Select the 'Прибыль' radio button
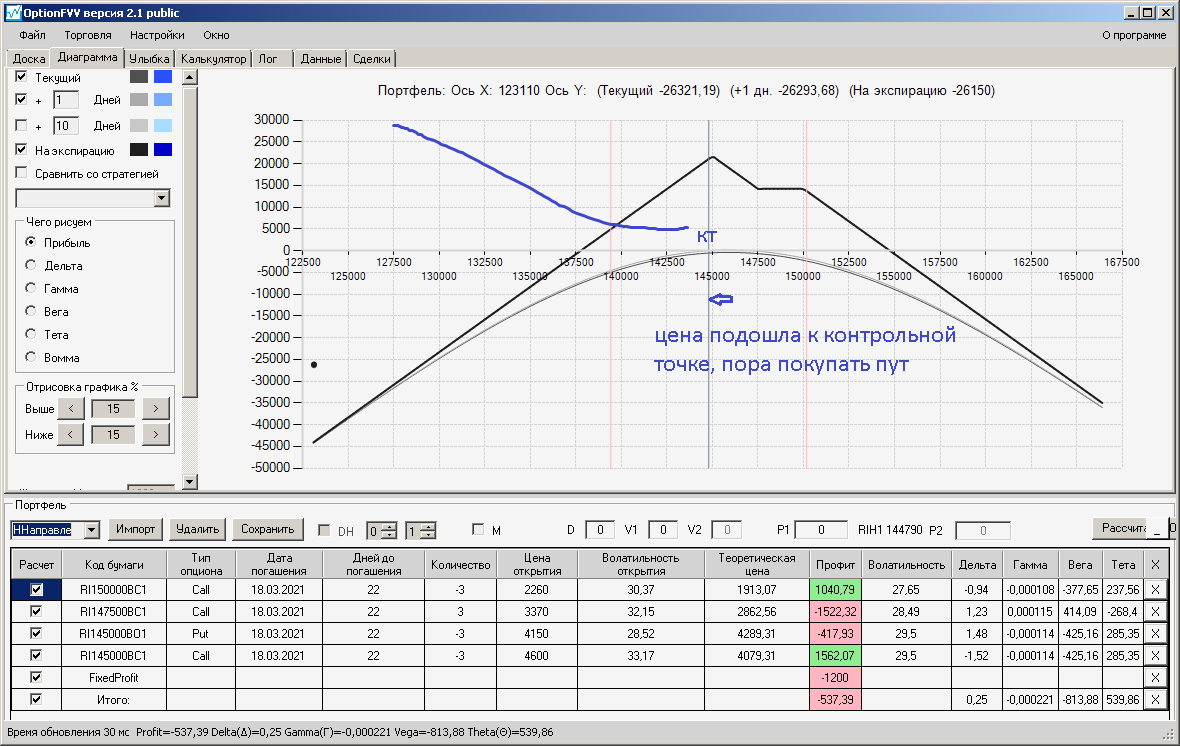The height and width of the screenshot is (746, 1180). point(31,242)
